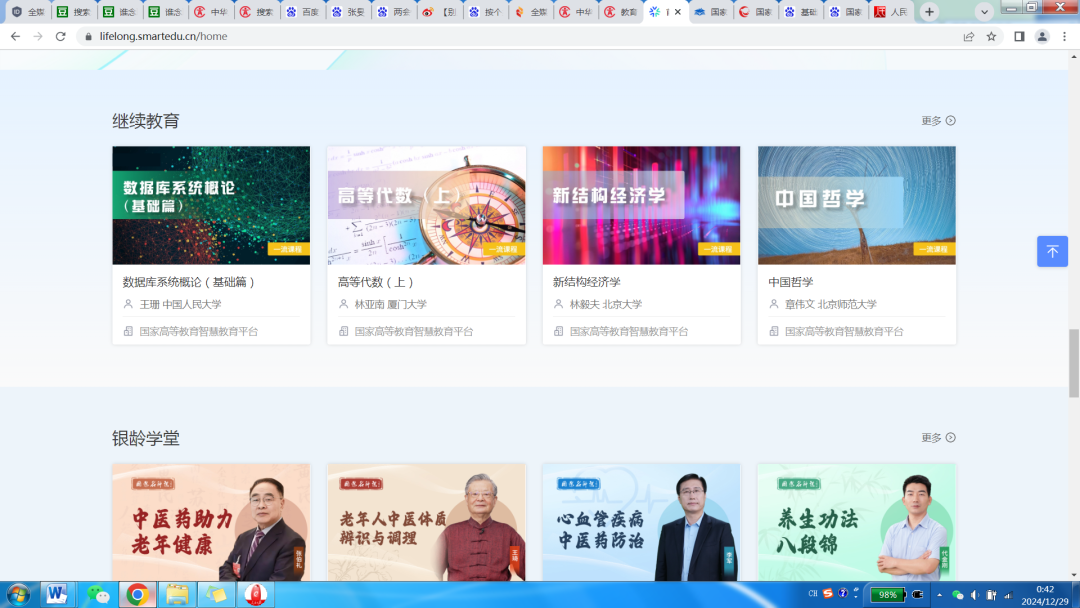Open the 中国哲学 course thumbnail

(856, 205)
